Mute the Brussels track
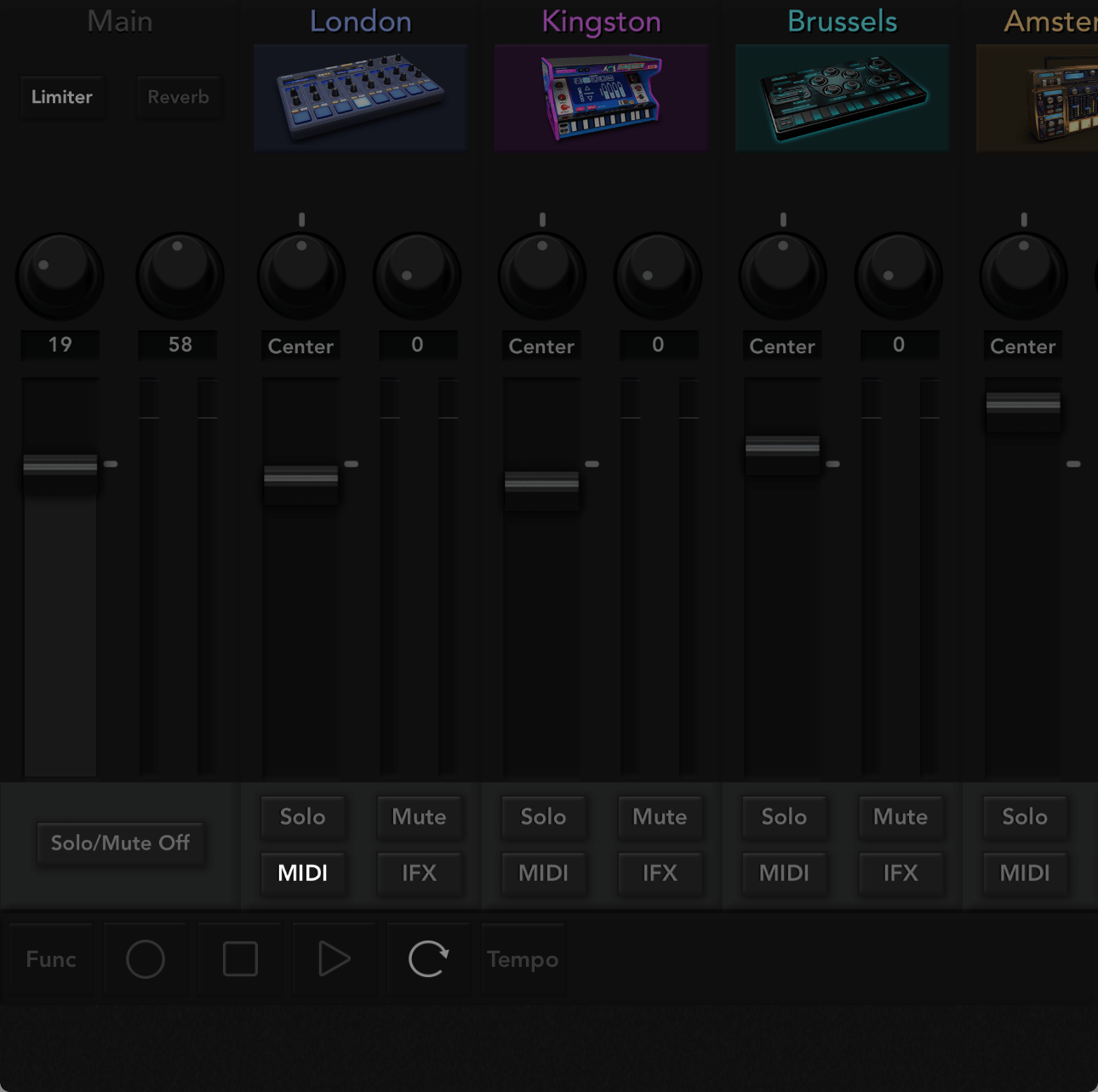This screenshot has width=1098, height=1092. click(900, 817)
